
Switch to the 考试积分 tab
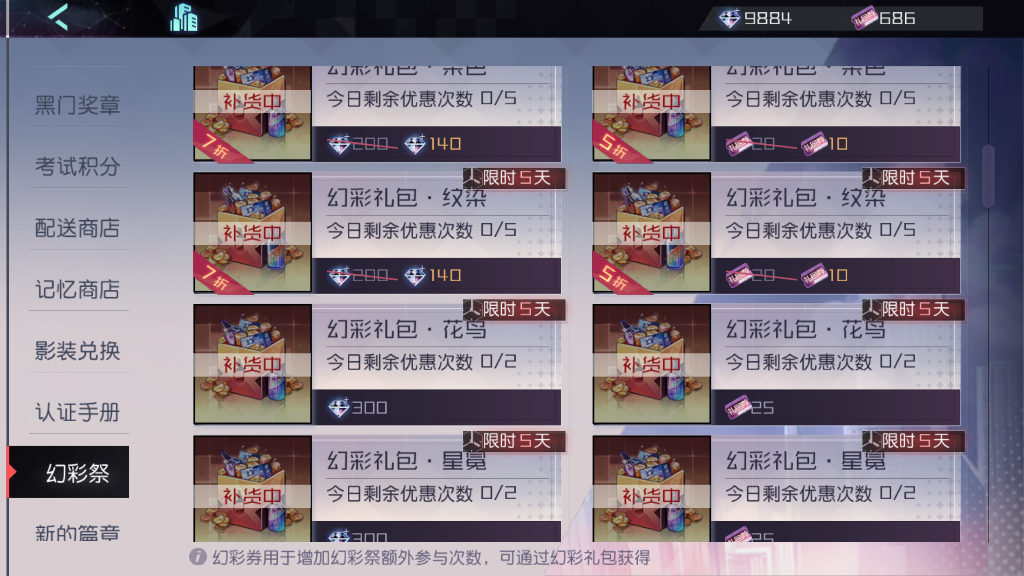[x=77, y=166]
